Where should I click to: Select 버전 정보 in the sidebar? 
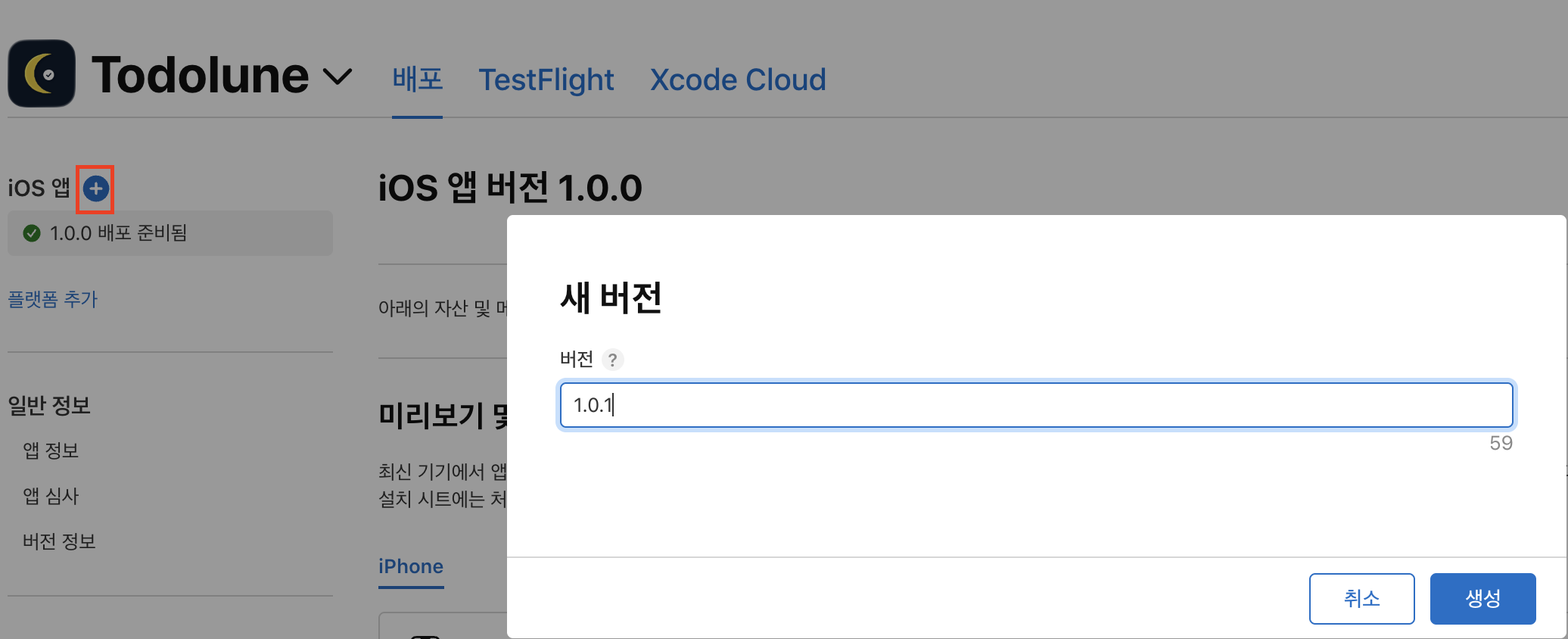click(x=59, y=541)
